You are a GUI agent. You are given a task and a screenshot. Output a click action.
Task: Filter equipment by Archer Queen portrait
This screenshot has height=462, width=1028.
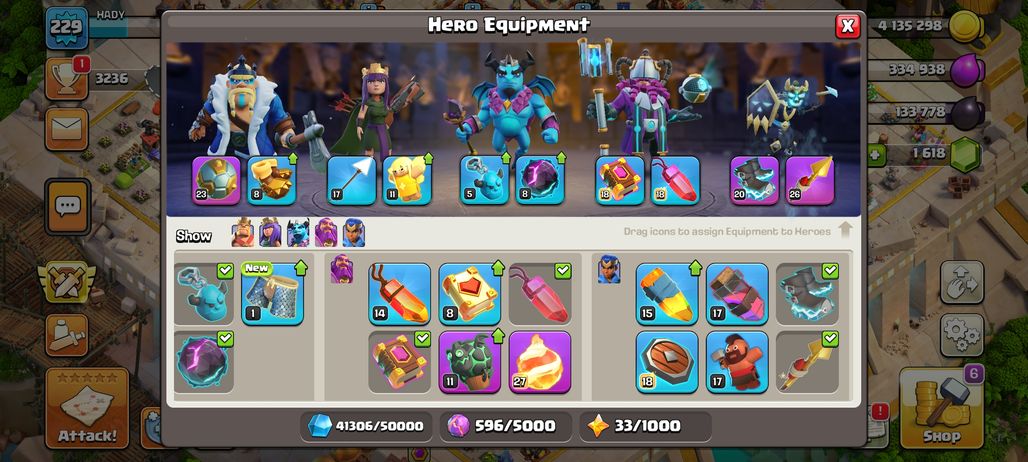click(x=269, y=233)
